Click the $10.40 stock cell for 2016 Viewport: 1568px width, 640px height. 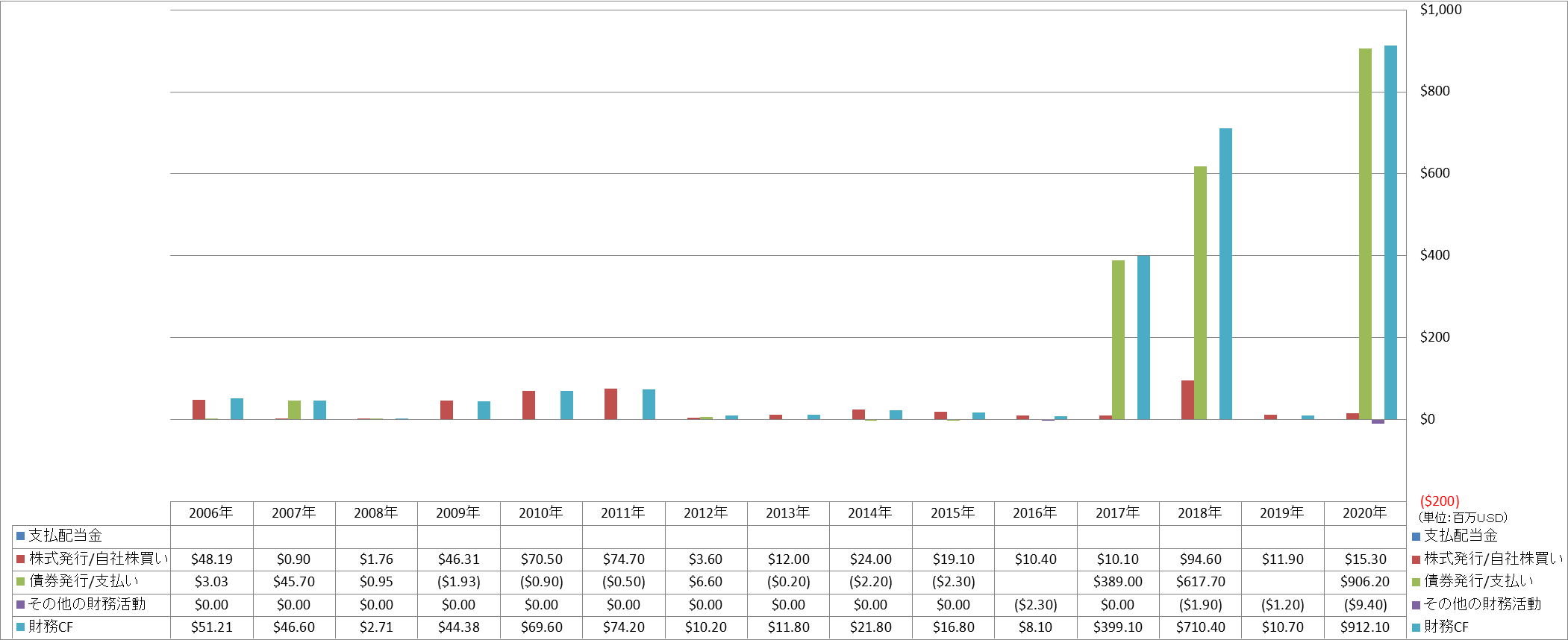click(1036, 559)
